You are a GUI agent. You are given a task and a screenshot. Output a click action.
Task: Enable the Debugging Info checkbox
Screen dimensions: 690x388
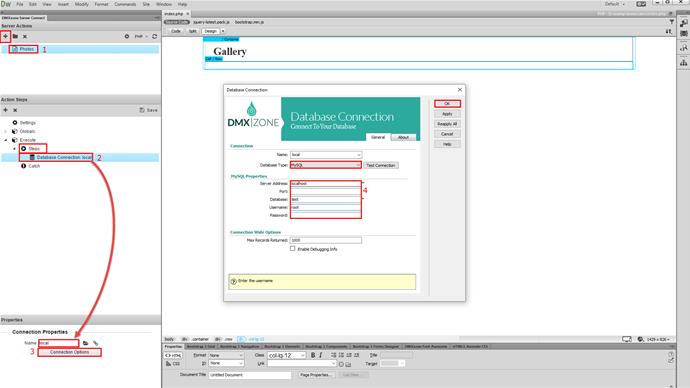tap(292, 249)
